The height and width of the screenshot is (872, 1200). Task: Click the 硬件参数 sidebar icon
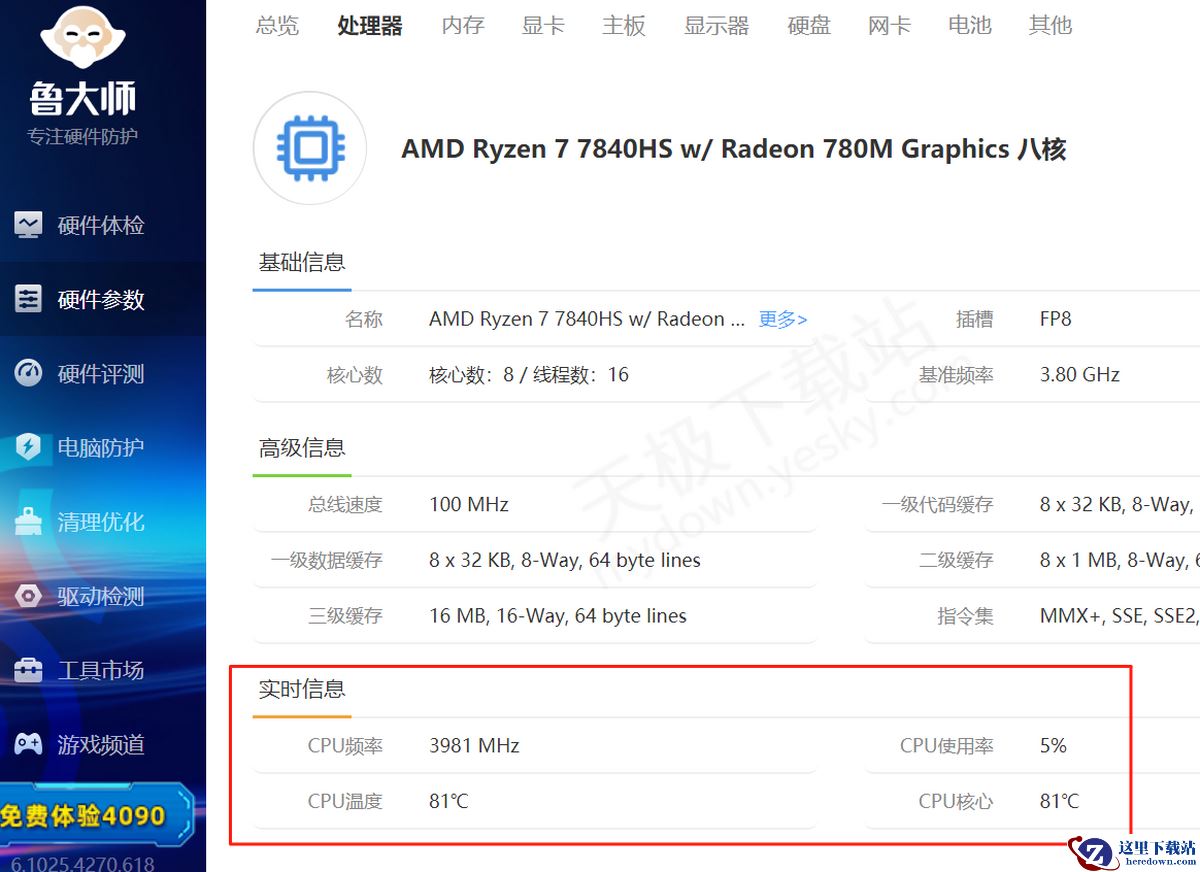tap(28, 299)
